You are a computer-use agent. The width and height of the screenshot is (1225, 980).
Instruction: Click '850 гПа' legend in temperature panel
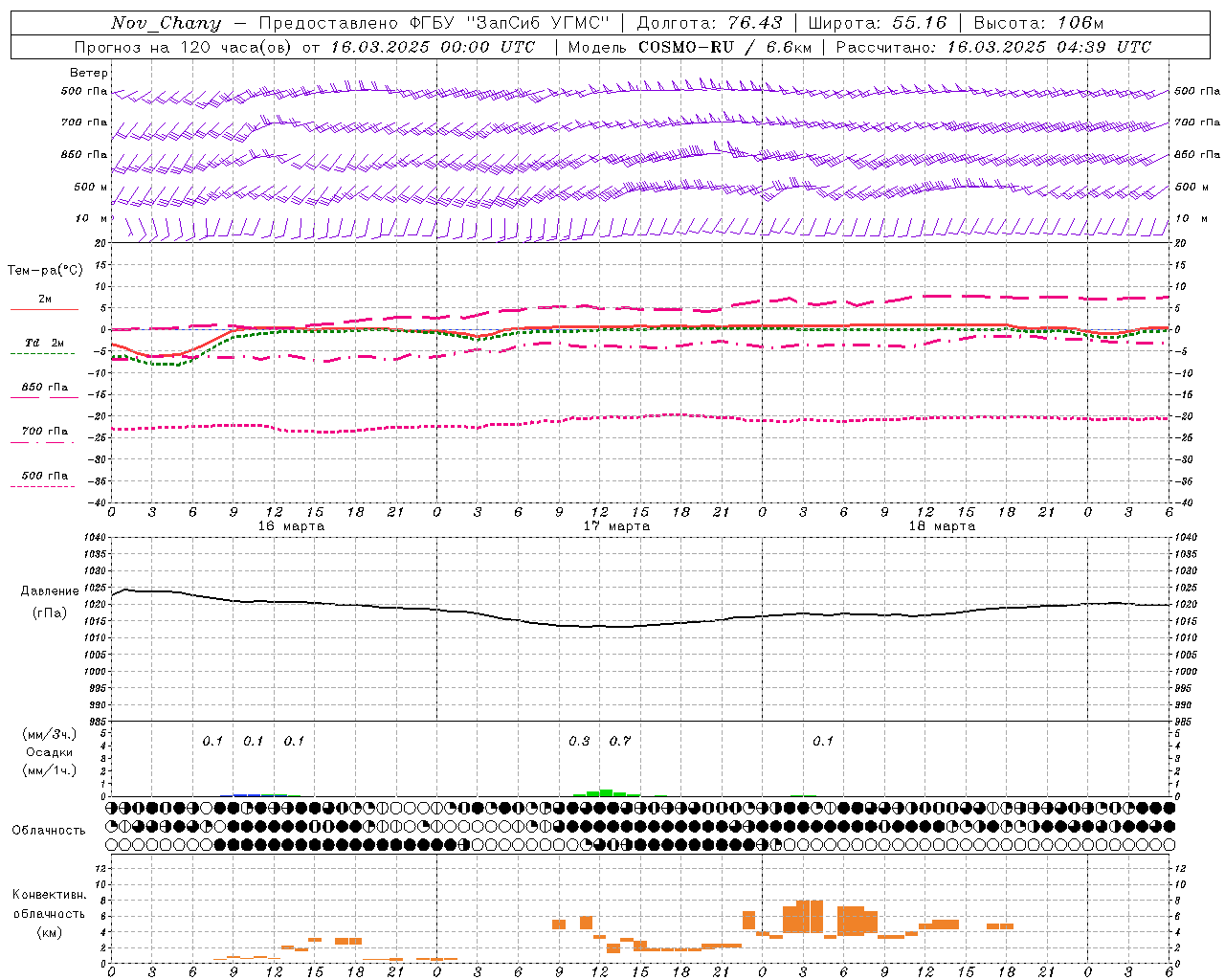45,387
